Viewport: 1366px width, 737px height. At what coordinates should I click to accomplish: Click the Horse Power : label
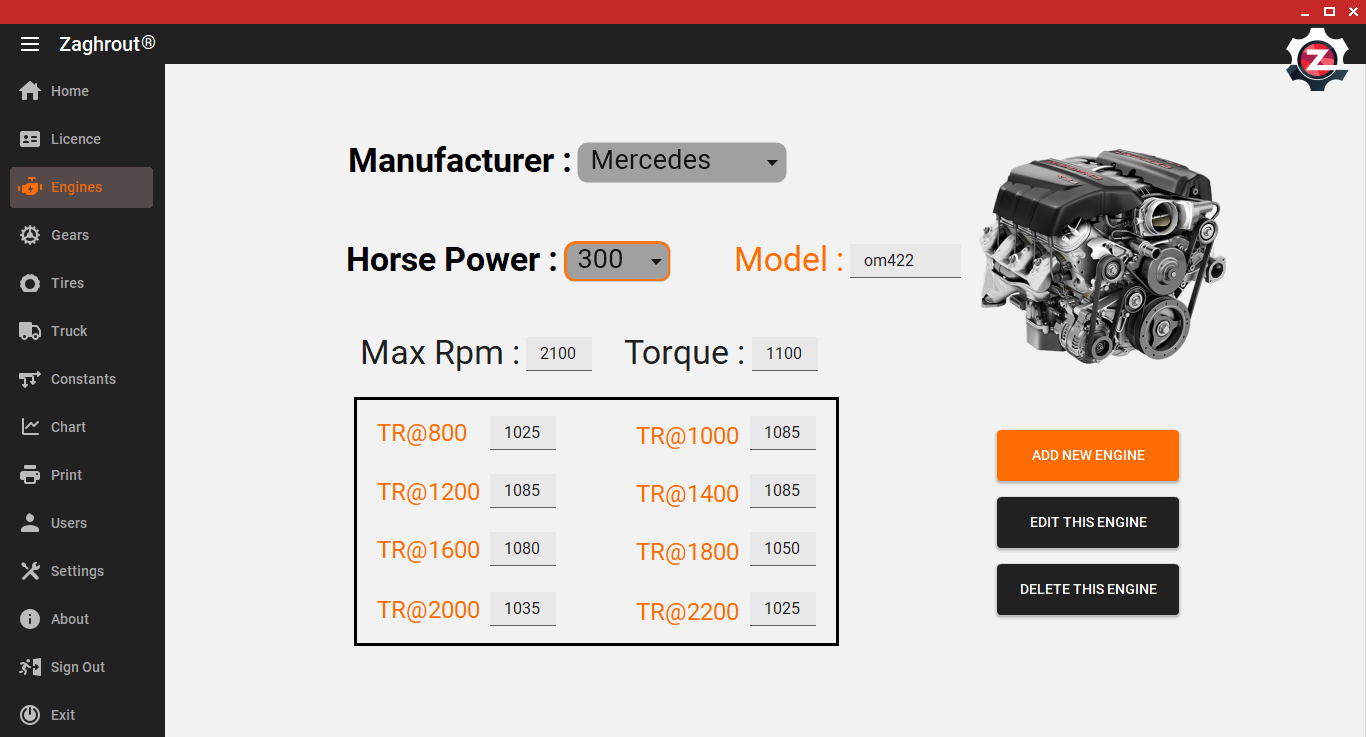click(451, 260)
